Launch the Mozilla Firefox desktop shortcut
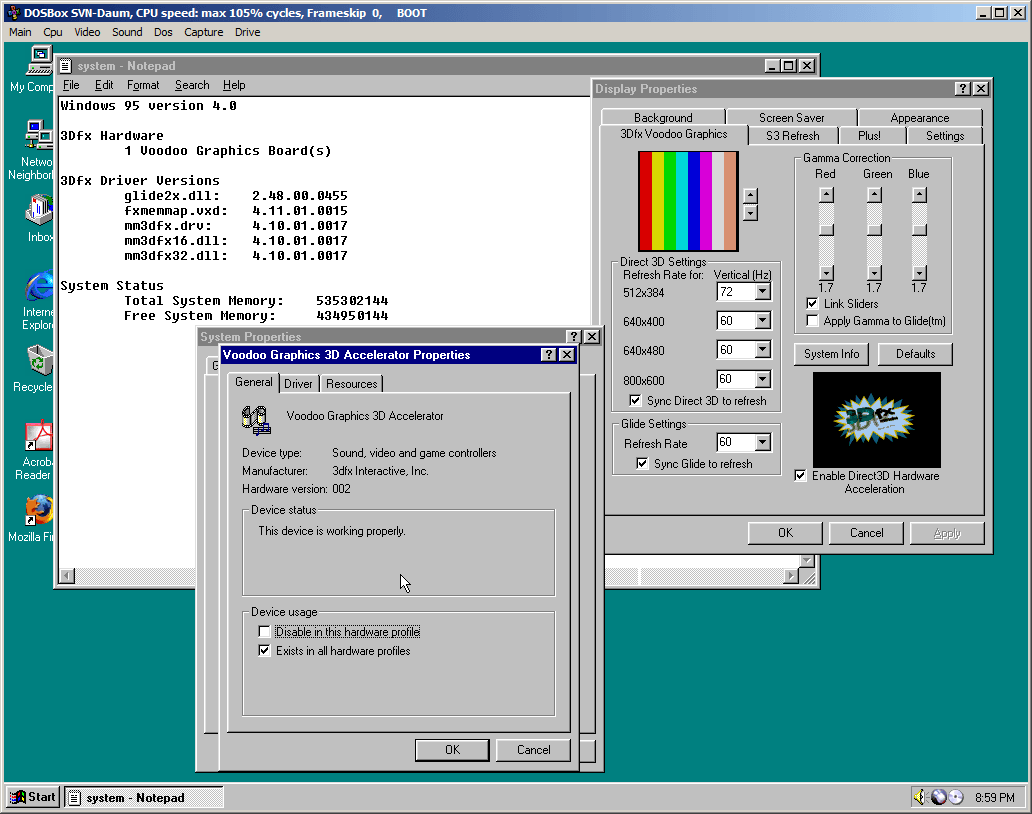Viewport: 1032px width, 814px height. coord(39,510)
